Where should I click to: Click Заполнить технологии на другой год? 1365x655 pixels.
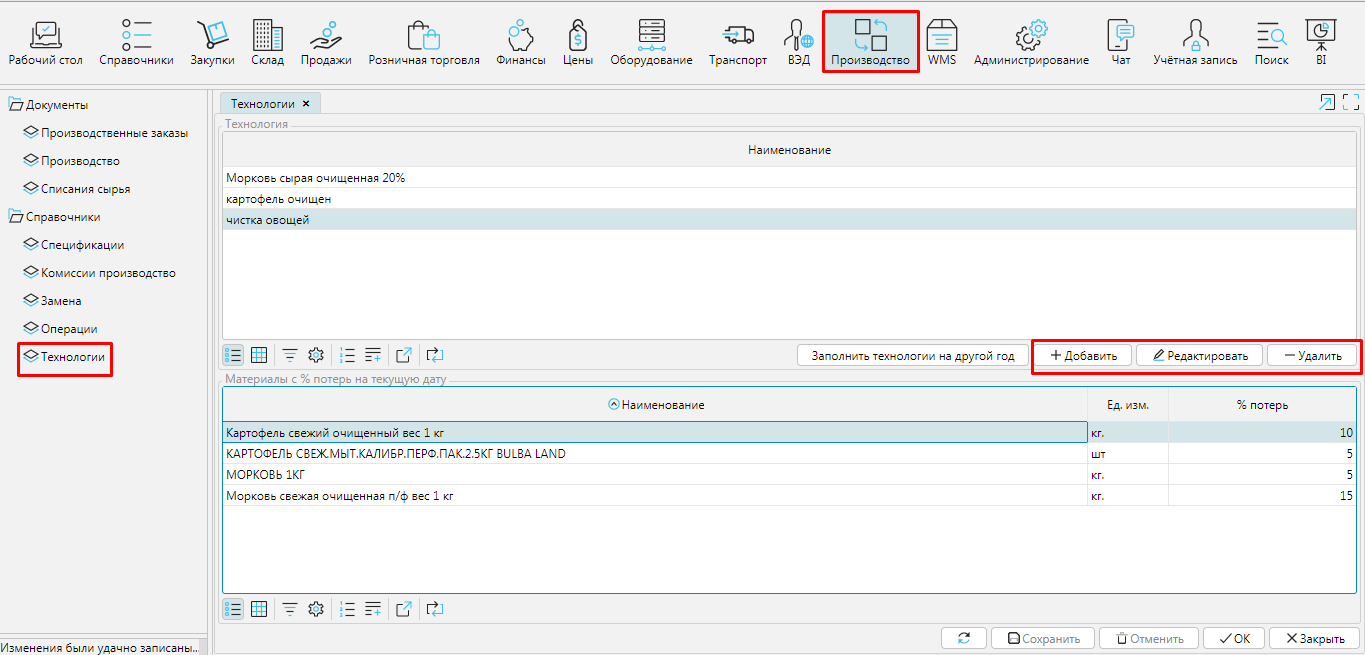[x=912, y=356]
